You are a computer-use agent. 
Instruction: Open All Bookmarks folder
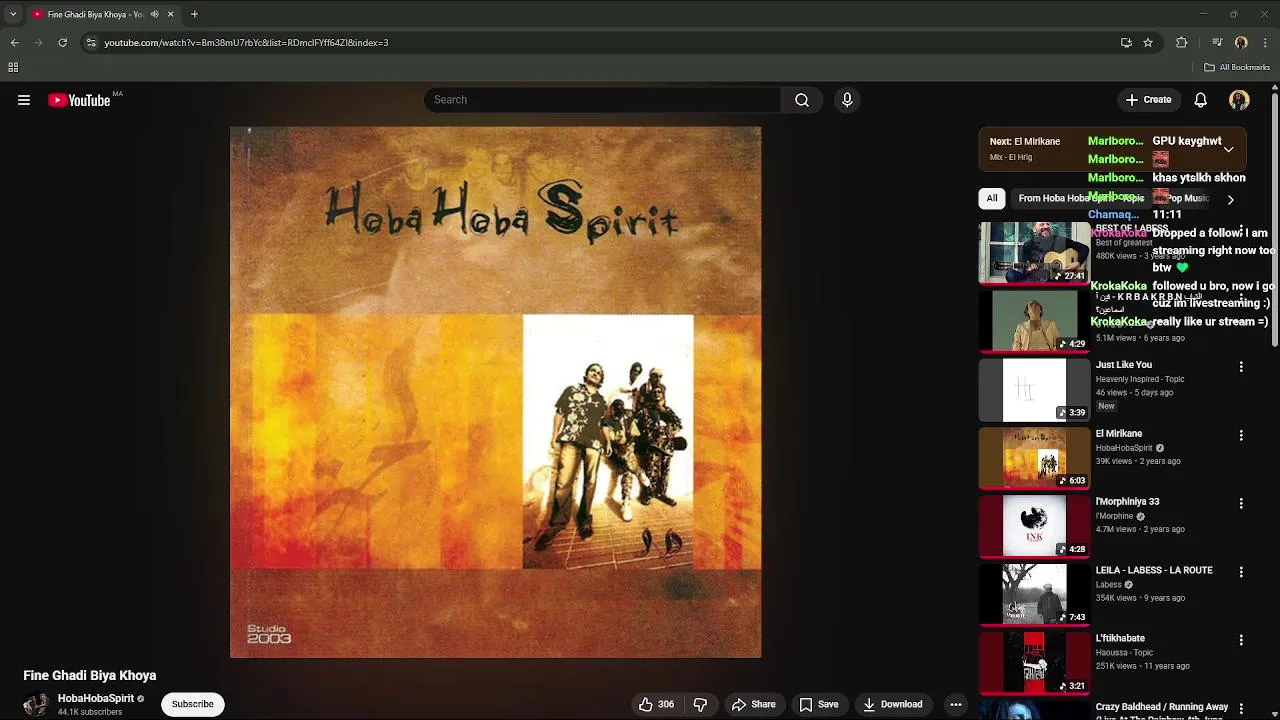tap(1237, 67)
